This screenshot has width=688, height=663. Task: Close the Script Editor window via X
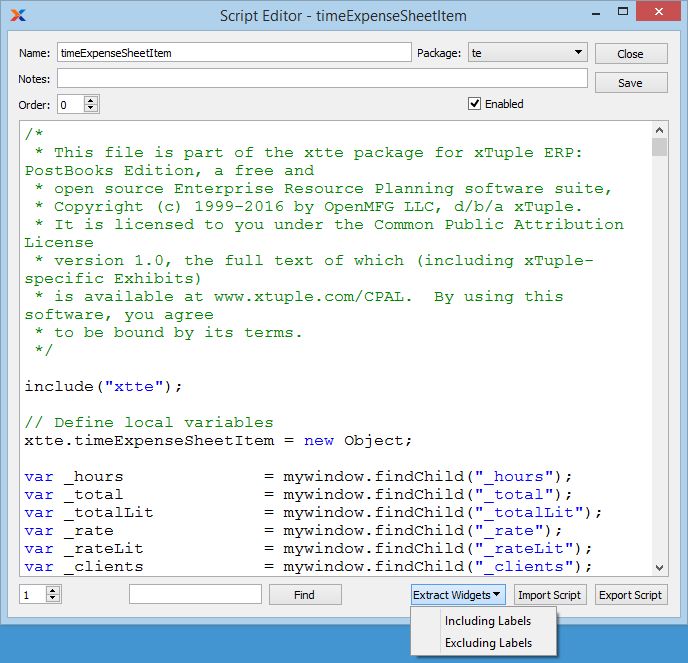659,11
